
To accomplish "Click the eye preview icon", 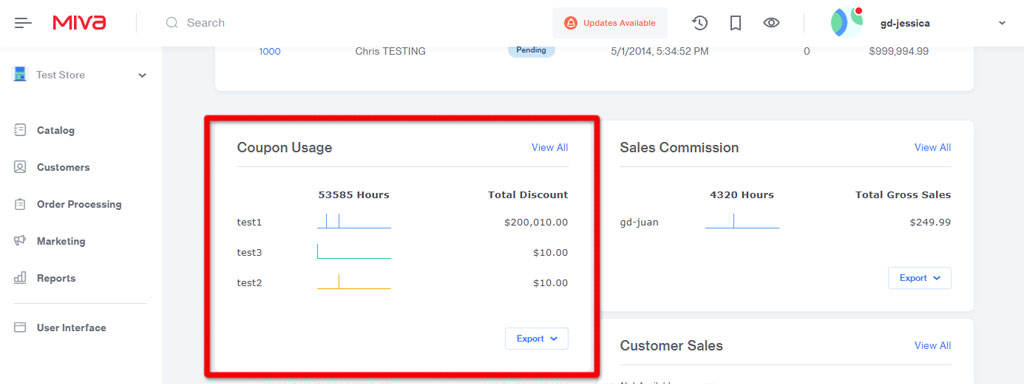I will [x=771, y=23].
